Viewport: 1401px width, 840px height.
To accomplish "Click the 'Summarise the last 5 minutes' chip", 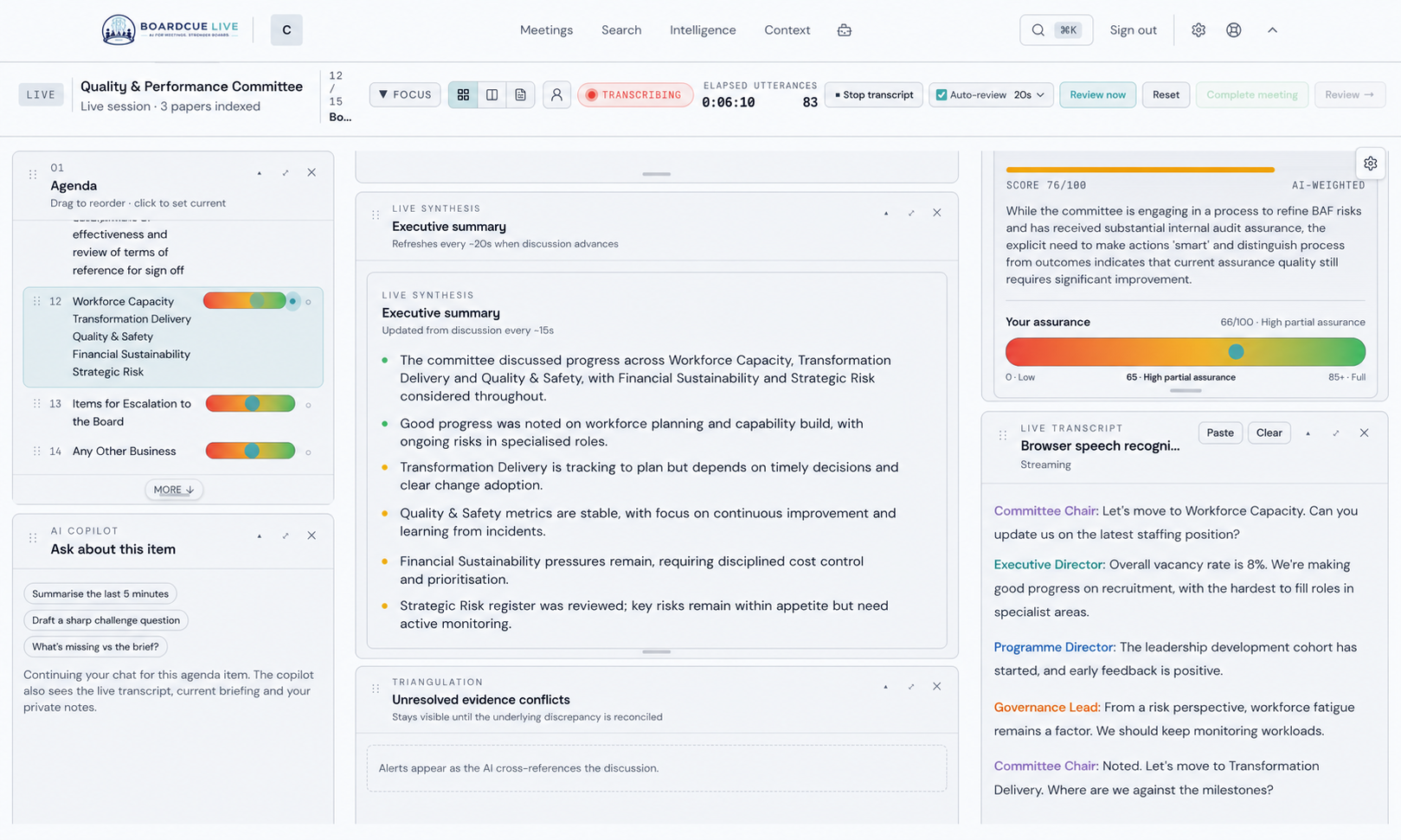I will (100, 593).
